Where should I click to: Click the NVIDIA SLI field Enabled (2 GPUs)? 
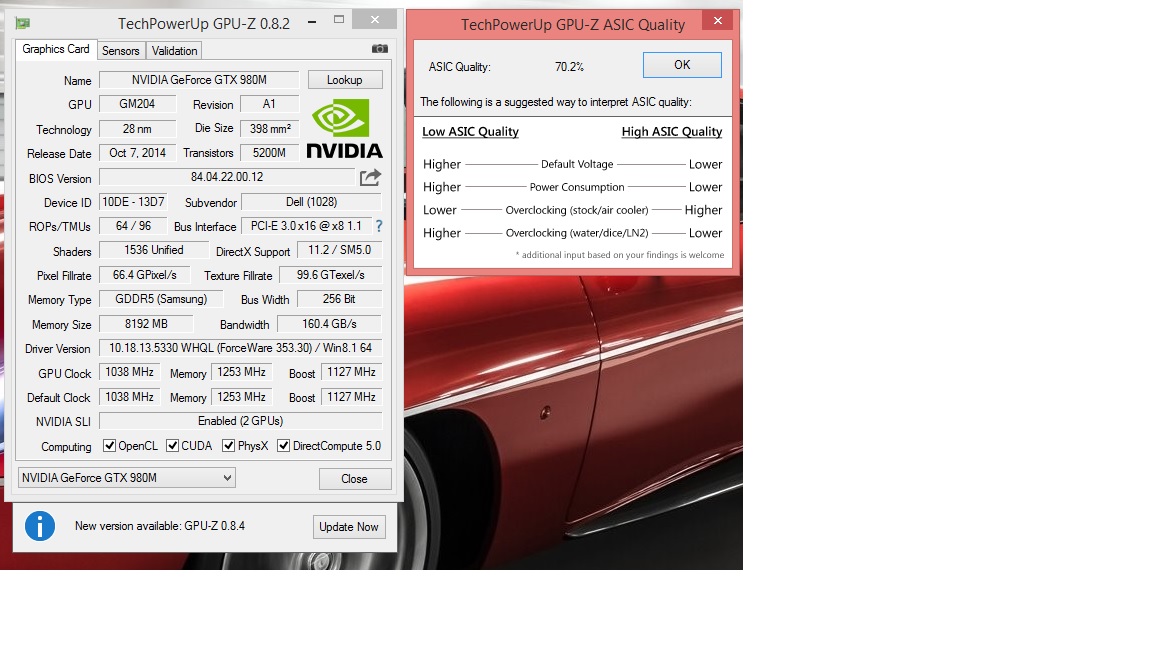[240, 421]
